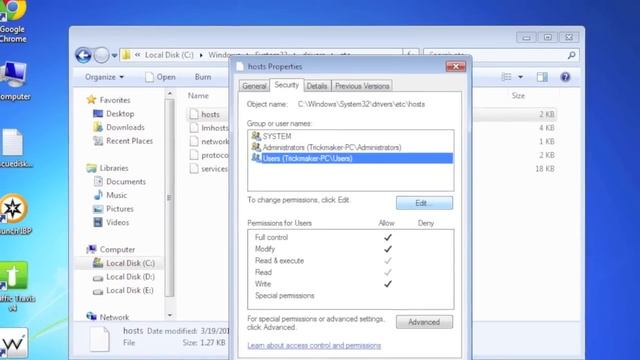Open the green Traffic Travis desktop icon
The width and height of the screenshot is (640, 360).
[16, 287]
